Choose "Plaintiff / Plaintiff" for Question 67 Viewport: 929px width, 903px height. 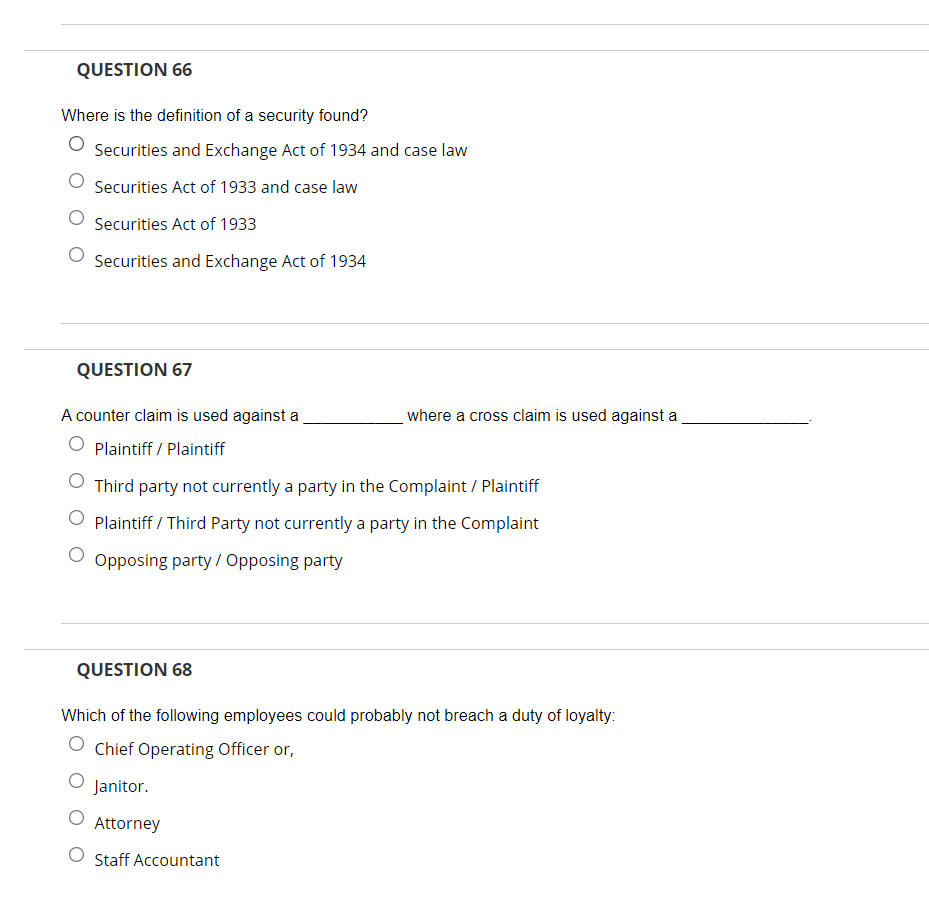coord(76,443)
